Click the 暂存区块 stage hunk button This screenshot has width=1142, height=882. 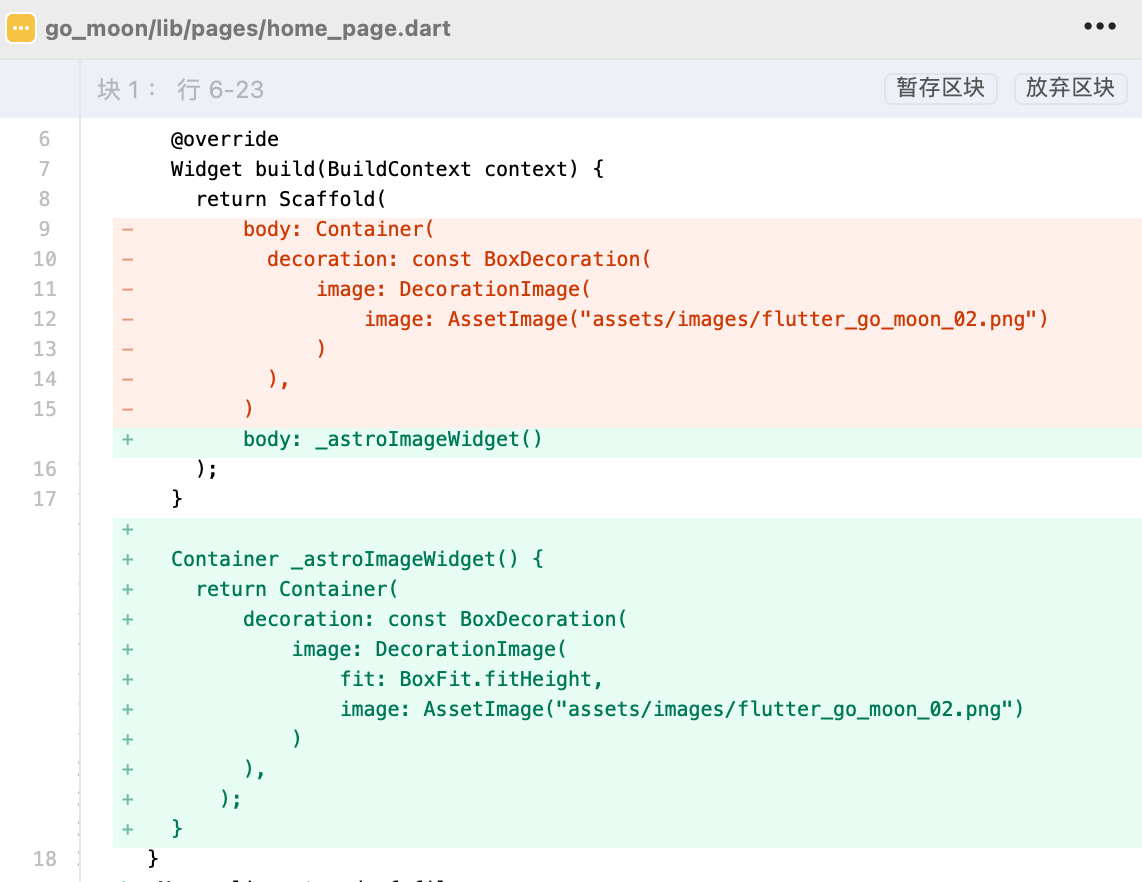(x=940, y=88)
